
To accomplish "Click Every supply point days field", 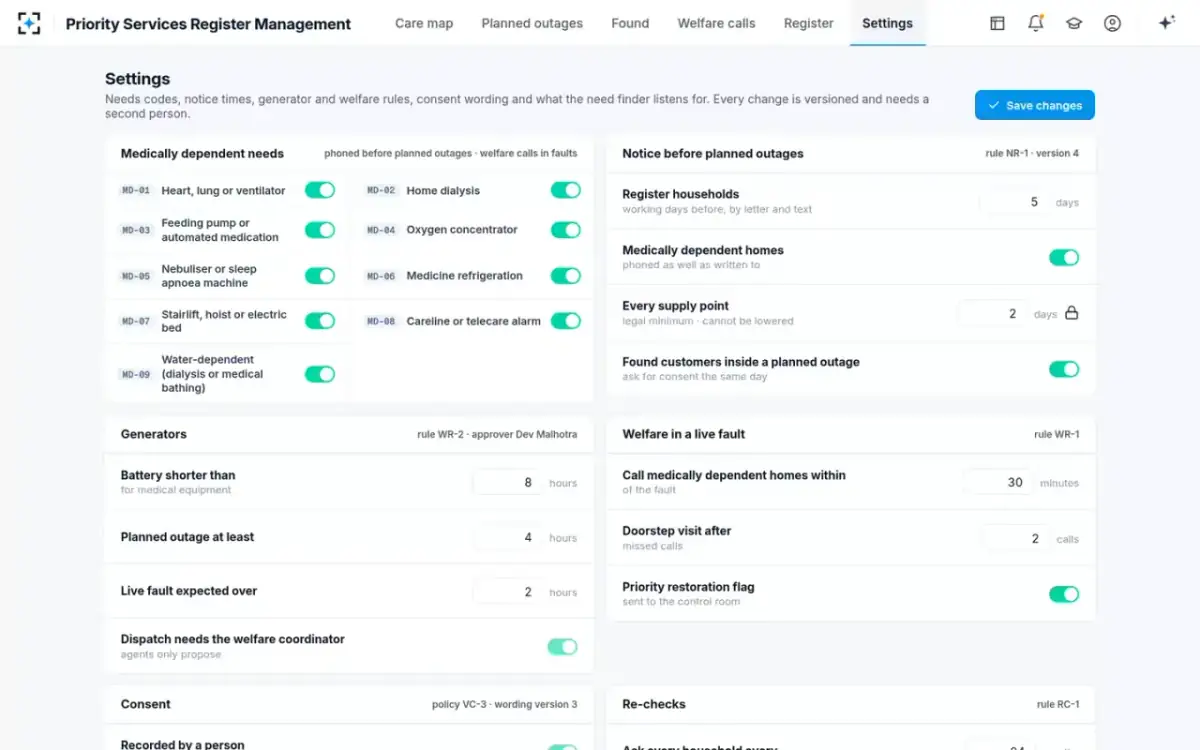I will [992, 314].
